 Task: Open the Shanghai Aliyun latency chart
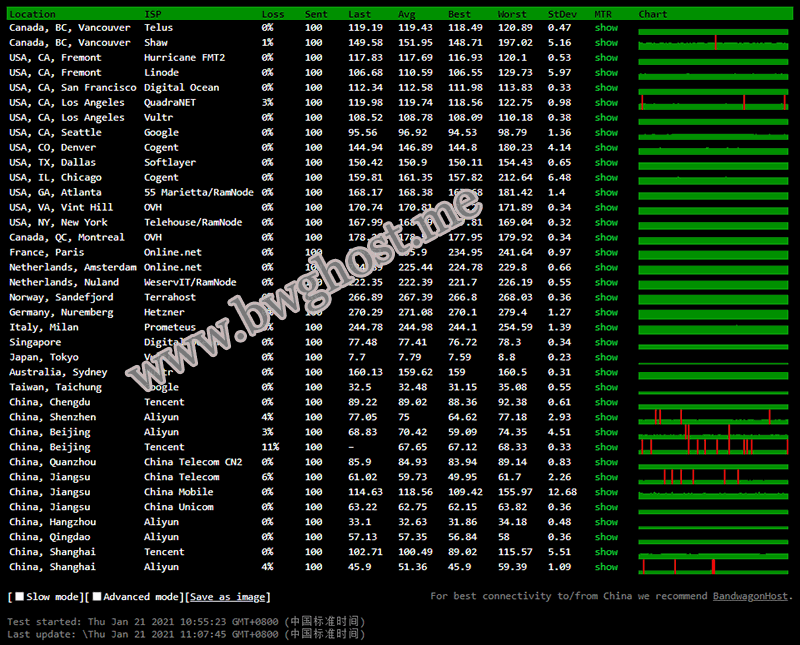(713, 566)
